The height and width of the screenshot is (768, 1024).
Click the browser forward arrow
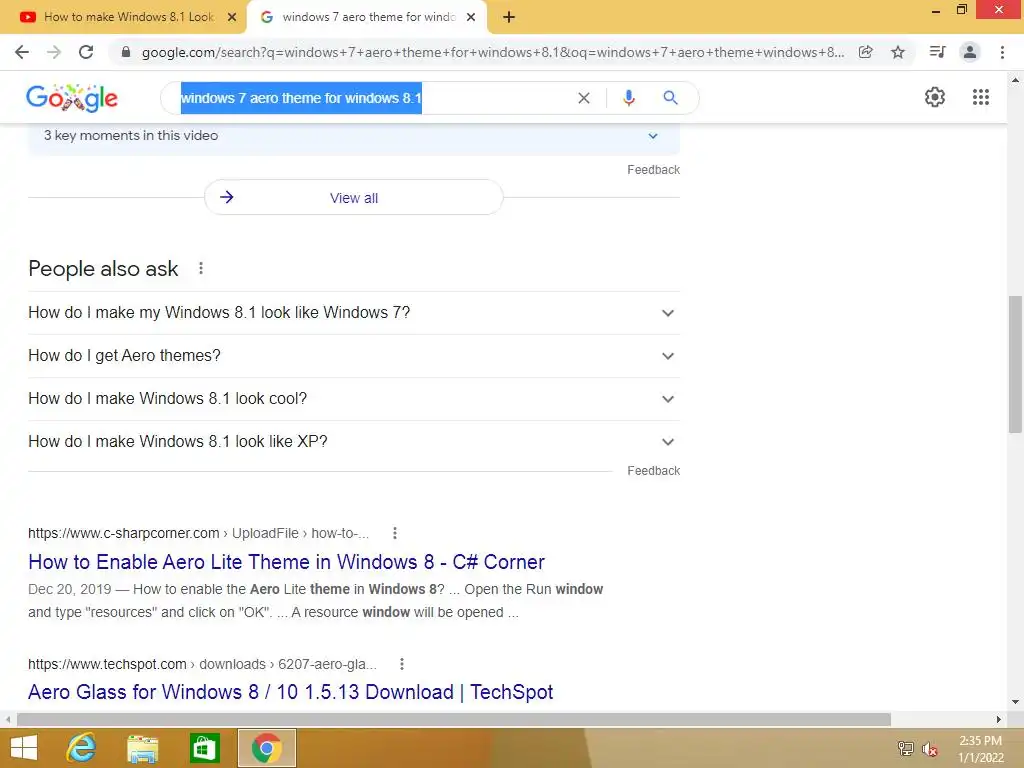54,52
